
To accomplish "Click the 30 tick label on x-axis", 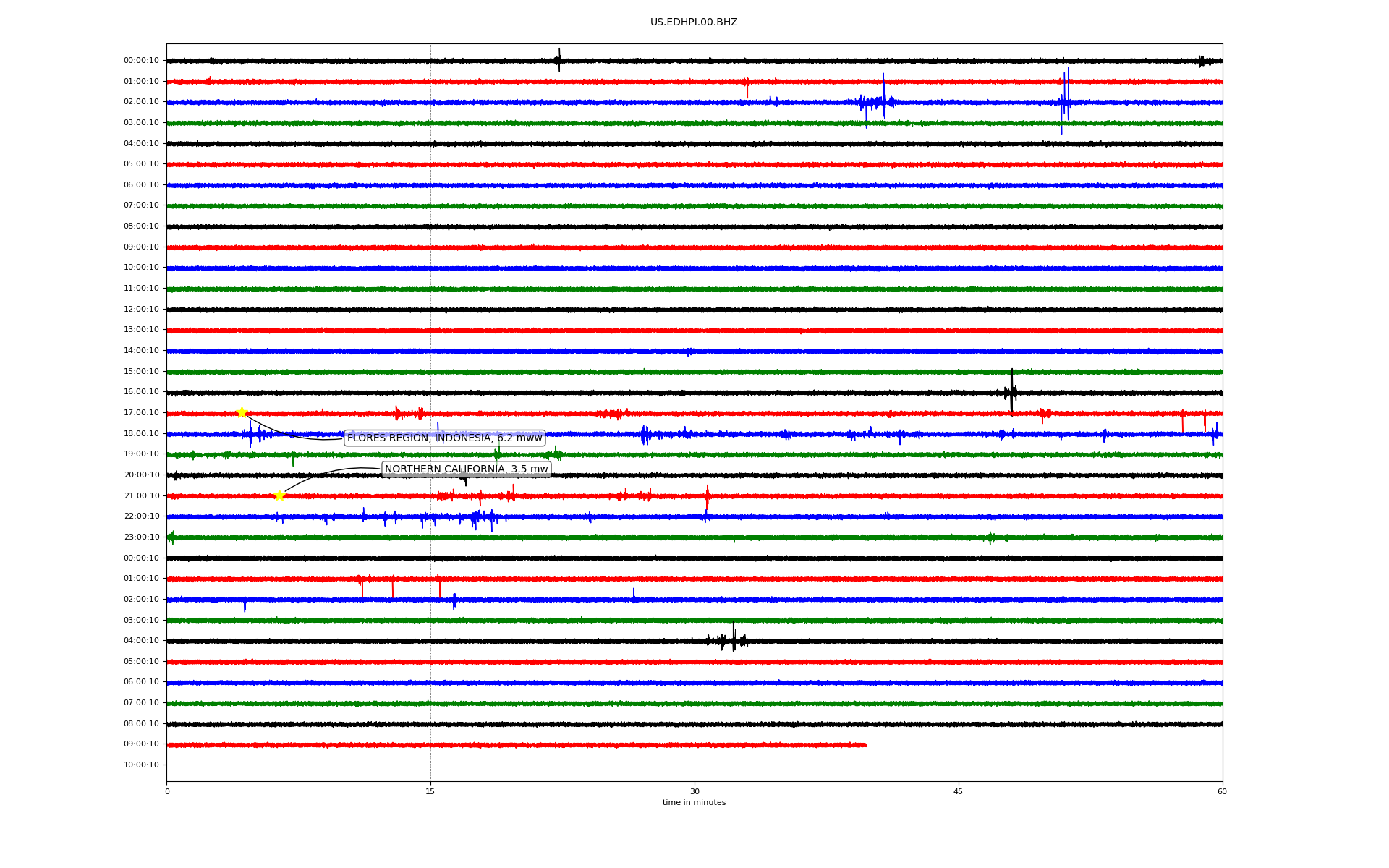I will point(694,791).
